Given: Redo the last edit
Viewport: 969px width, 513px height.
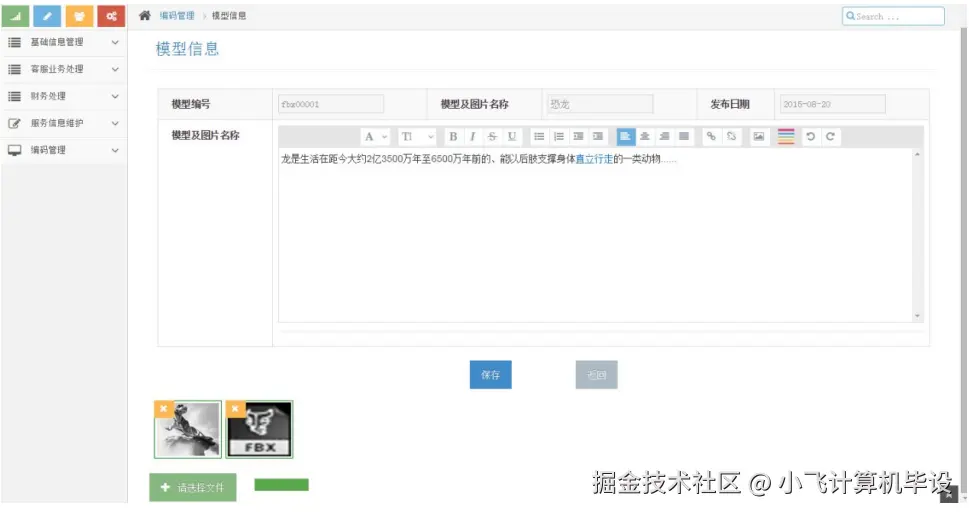Looking at the screenshot, I should (831, 137).
